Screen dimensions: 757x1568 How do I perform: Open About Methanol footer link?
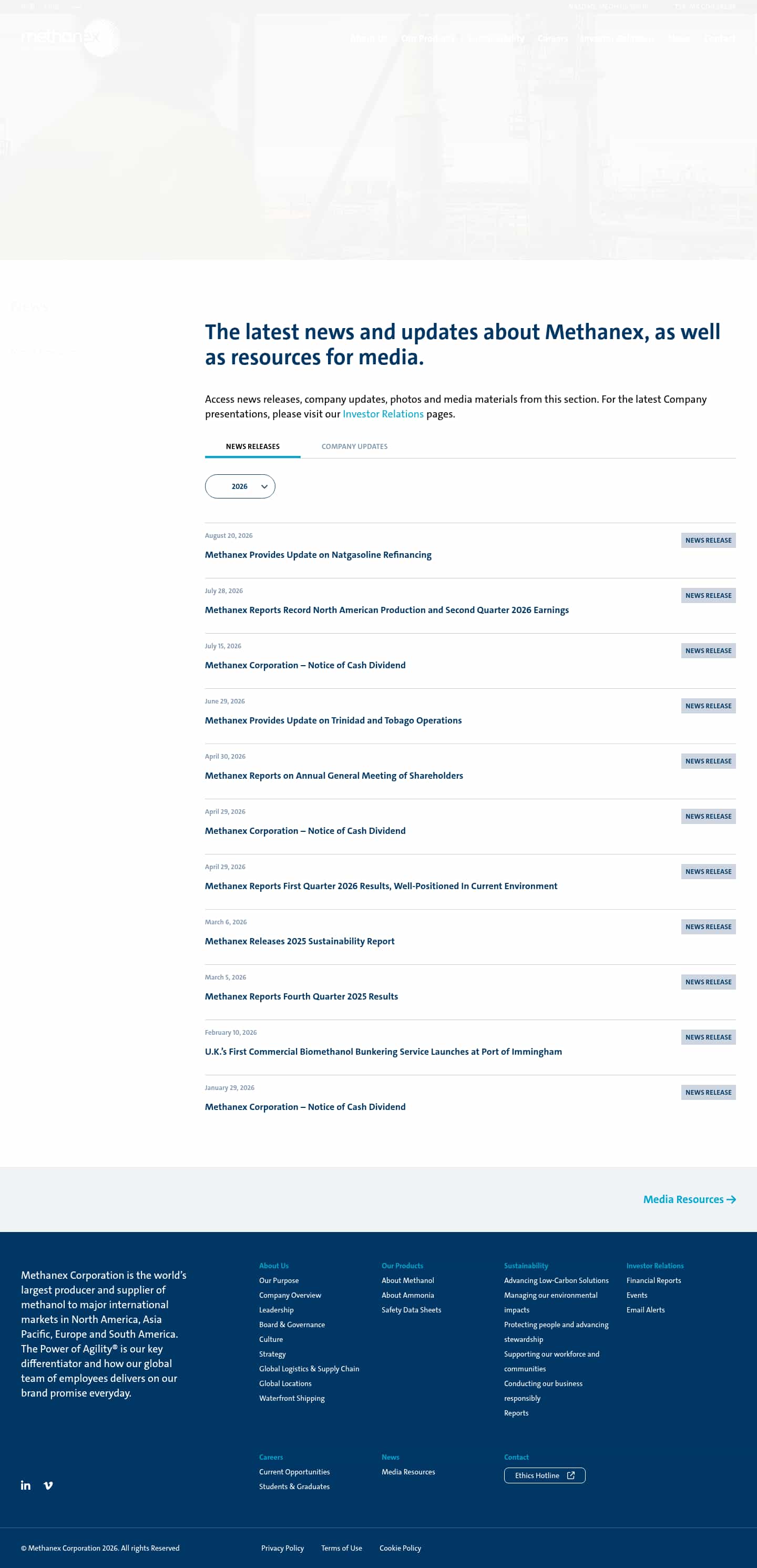click(408, 1280)
